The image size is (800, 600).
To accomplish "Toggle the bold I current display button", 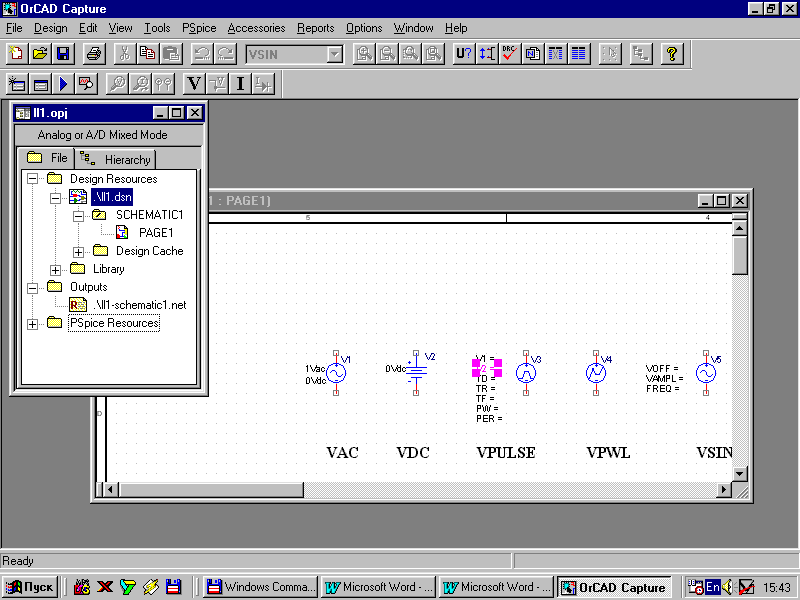I will [x=240, y=84].
